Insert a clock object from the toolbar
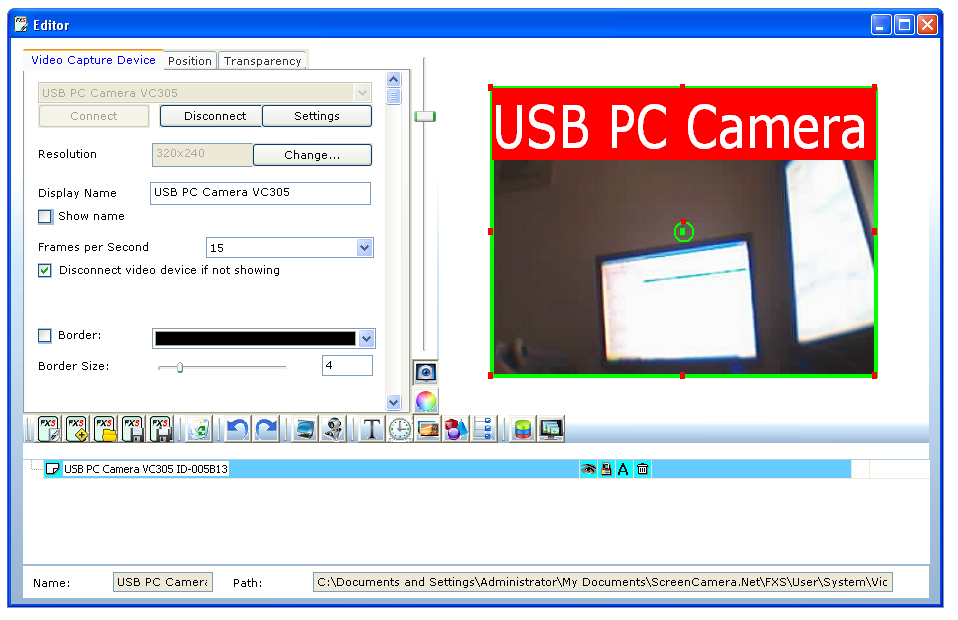This screenshot has height=620, width=958. 399,428
